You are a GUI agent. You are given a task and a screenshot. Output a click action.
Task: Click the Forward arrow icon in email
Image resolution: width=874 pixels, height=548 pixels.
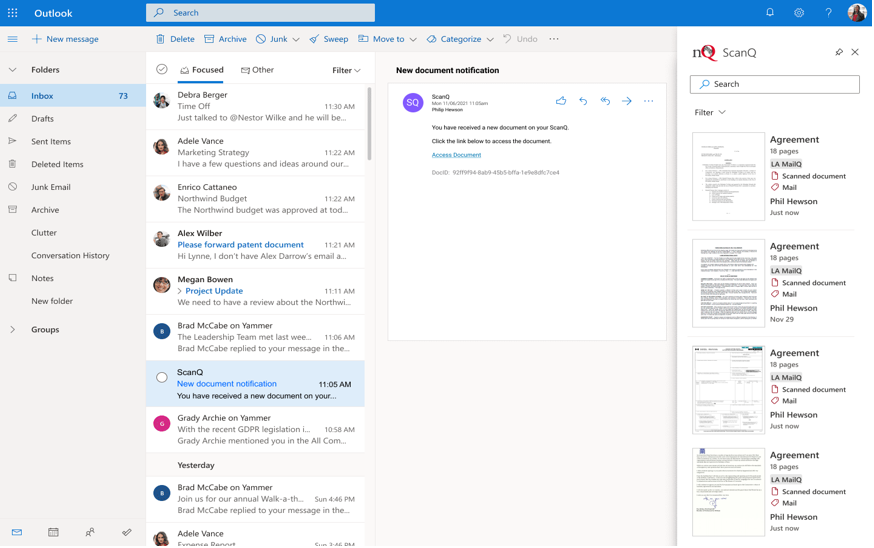628,101
